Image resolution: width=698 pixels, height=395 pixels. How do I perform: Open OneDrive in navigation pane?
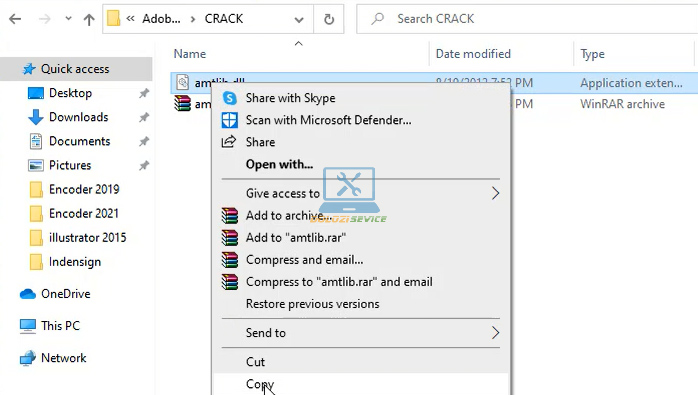pos(65,294)
